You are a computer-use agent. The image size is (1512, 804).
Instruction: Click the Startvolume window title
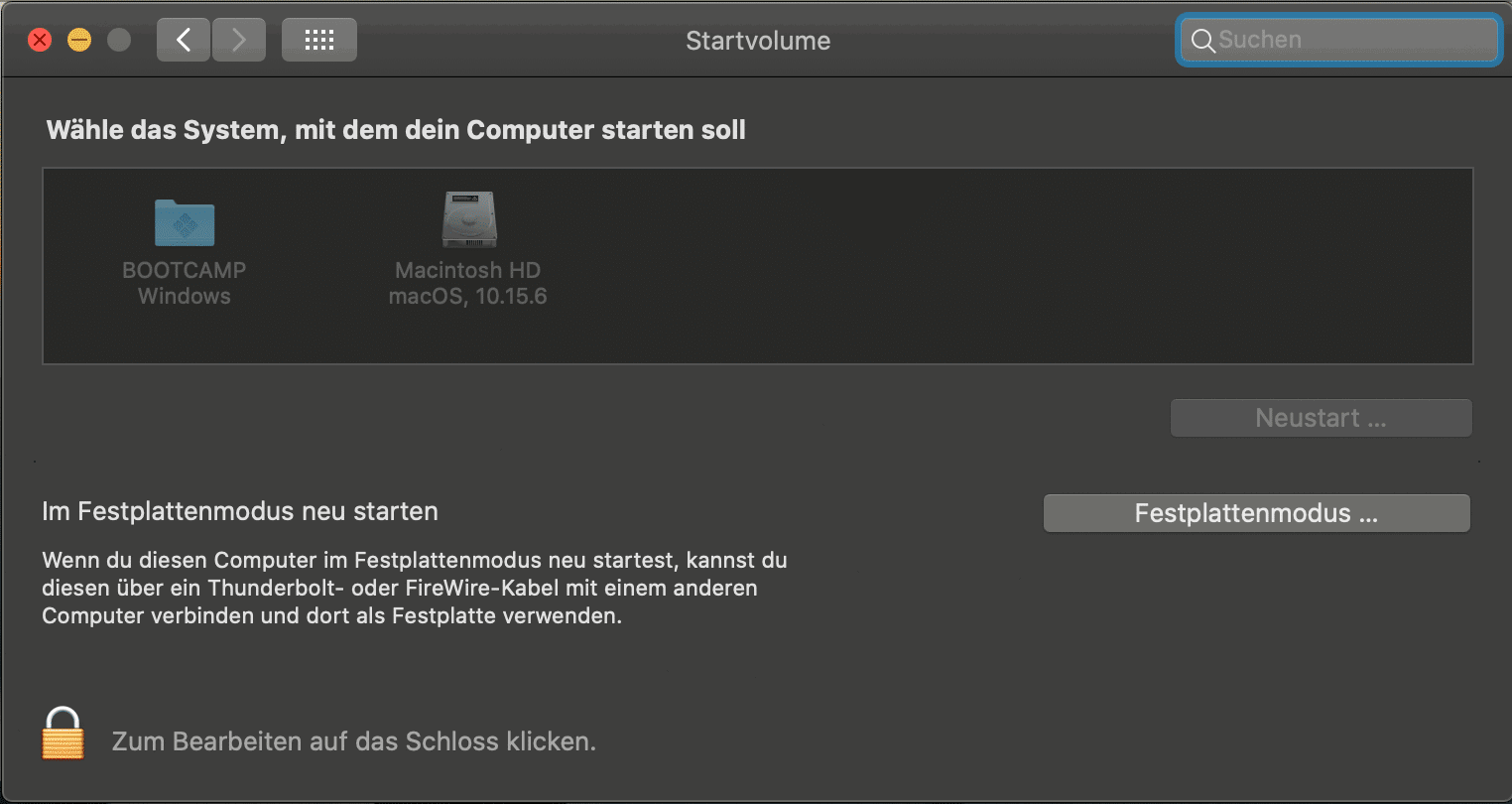758,41
